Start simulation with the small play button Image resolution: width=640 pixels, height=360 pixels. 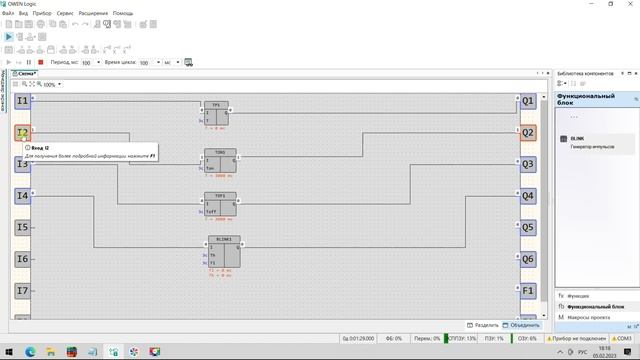click(9, 62)
